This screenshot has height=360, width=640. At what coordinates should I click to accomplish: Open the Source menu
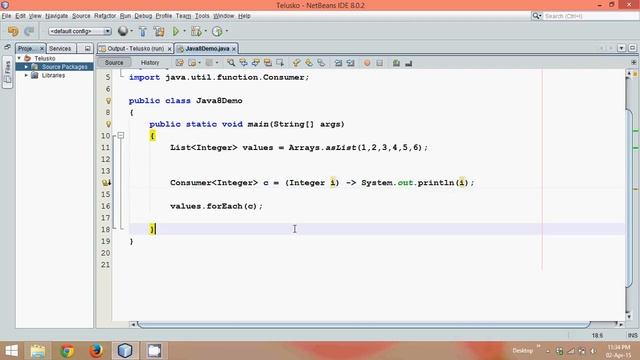click(x=81, y=16)
